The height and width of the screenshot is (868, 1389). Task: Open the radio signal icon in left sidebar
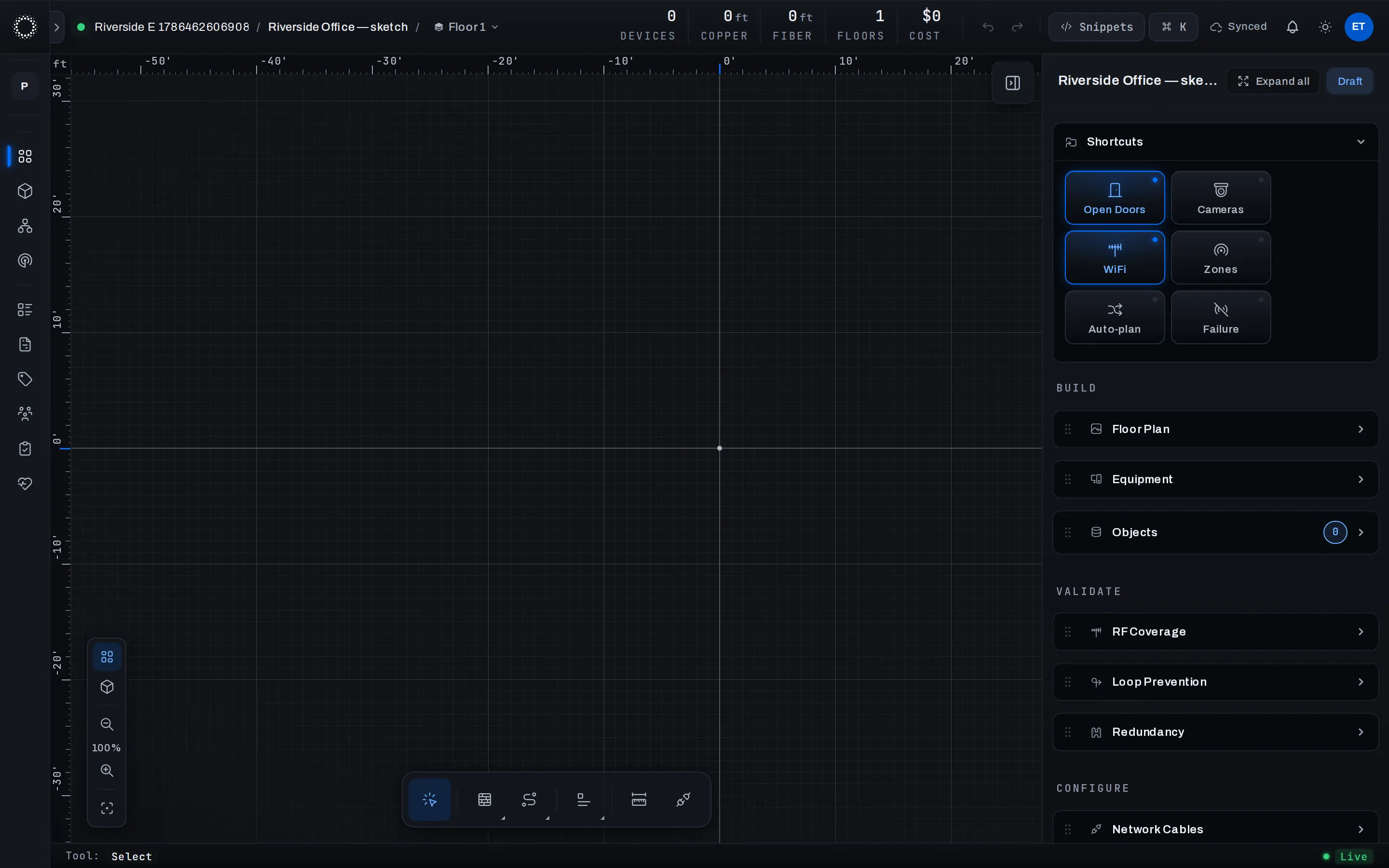pos(25,260)
